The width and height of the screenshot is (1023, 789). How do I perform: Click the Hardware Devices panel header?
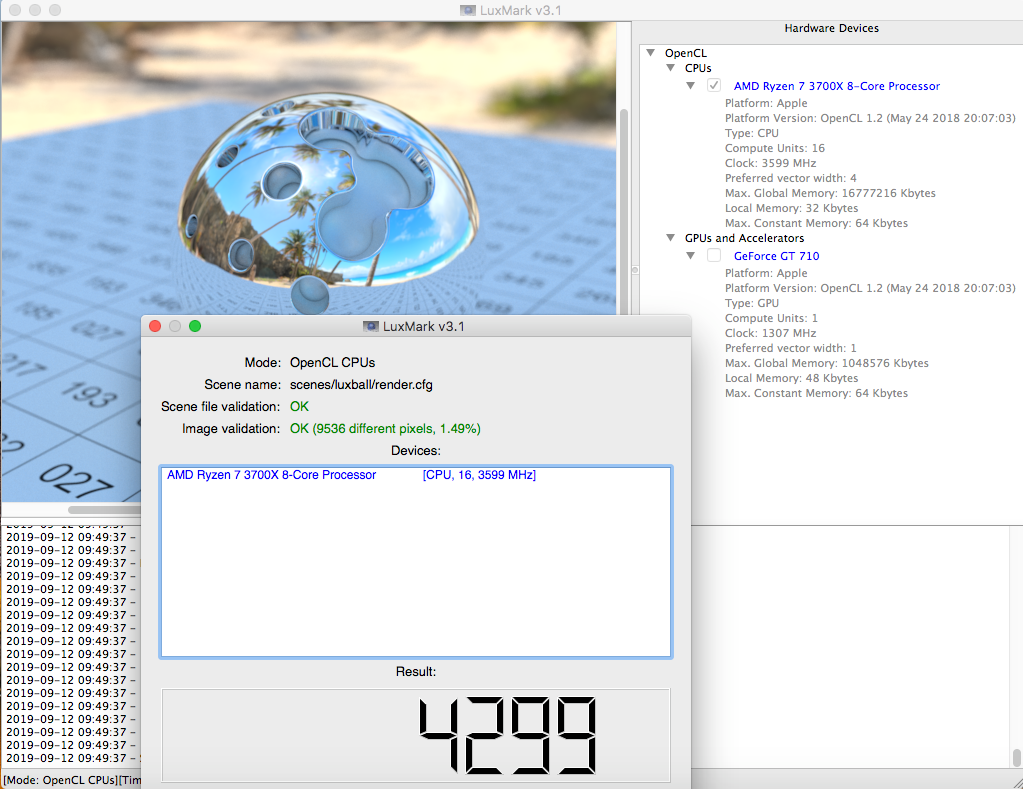[x=831, y=29]
